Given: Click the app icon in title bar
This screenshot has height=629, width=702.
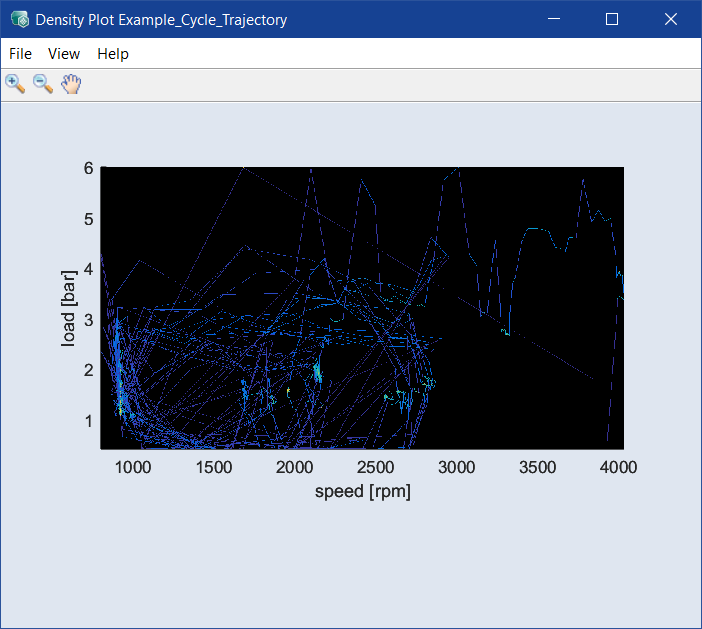Looking at the screenshot, I should (19, 19).
